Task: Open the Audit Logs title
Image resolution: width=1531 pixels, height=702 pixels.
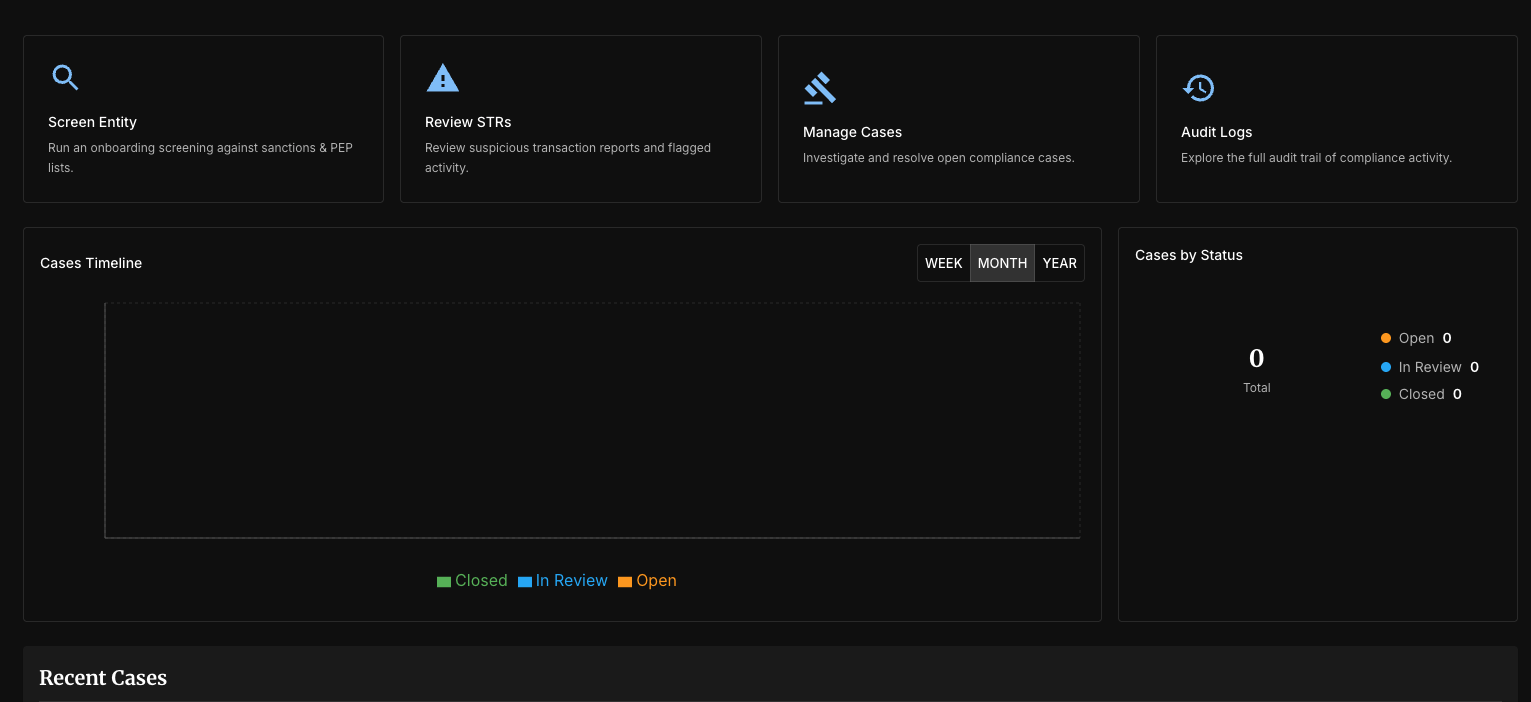Action: click(1216, 132)
